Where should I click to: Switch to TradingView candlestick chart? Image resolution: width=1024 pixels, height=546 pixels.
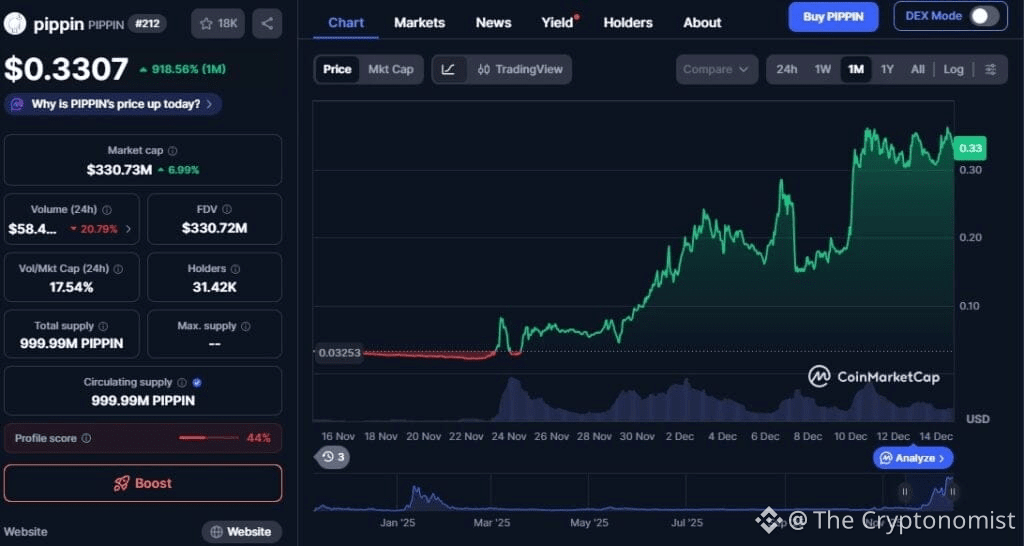[x=520, y=69]
